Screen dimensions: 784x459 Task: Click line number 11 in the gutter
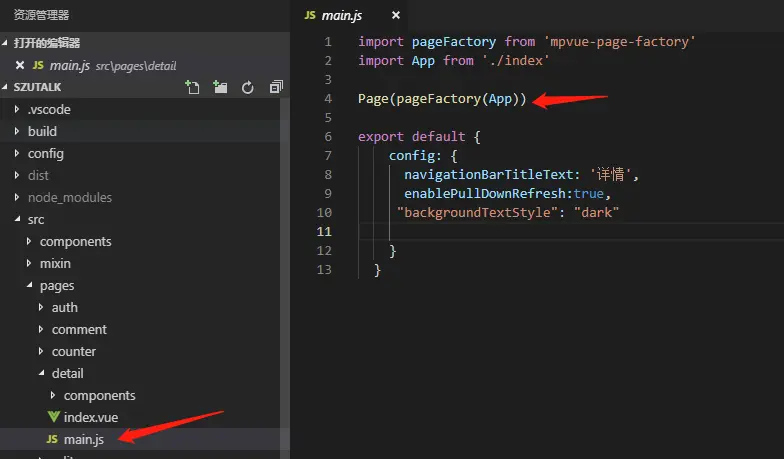[x=324, y=232]
